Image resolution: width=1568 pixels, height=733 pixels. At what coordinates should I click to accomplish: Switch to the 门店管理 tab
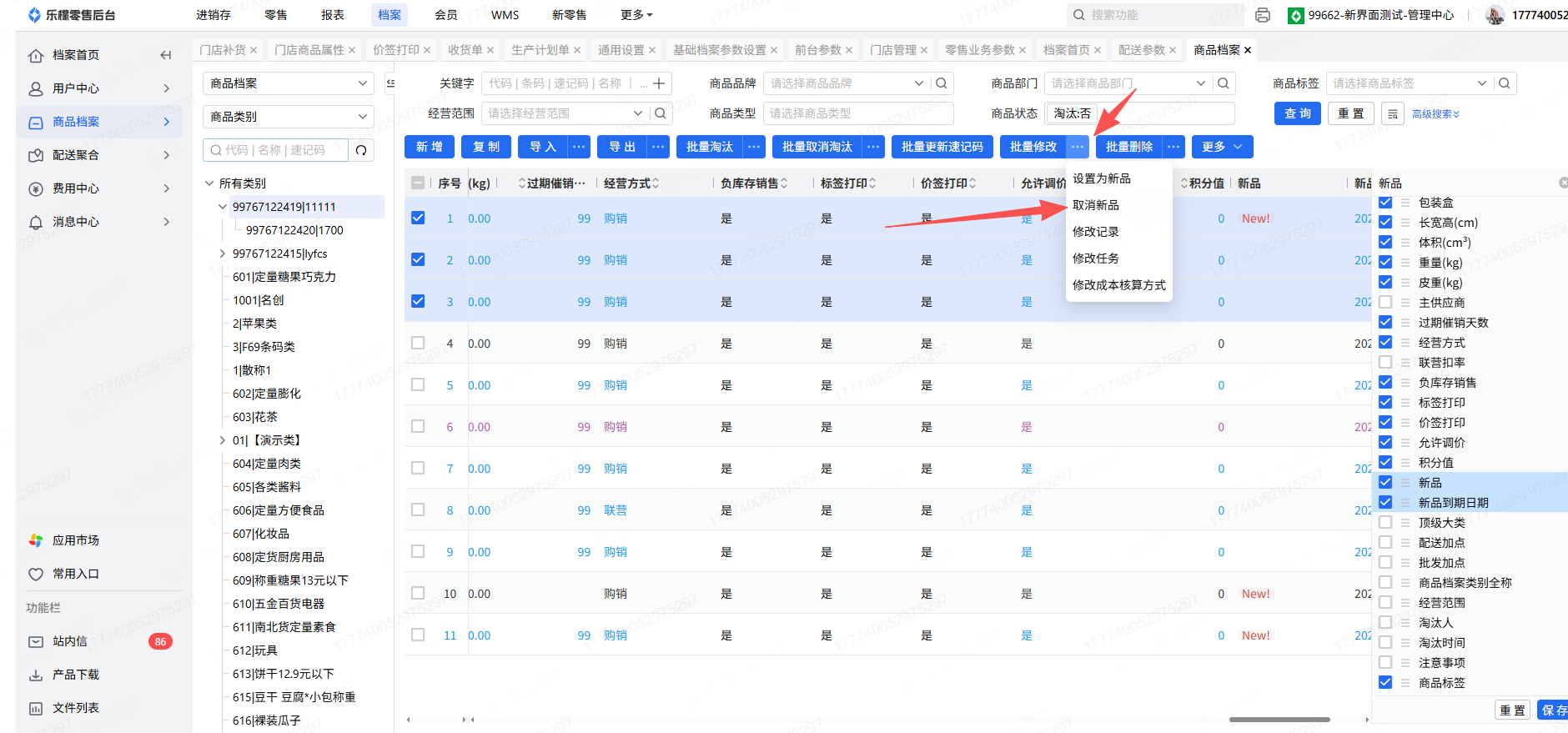pyautogui.click(x=892, y=50)
